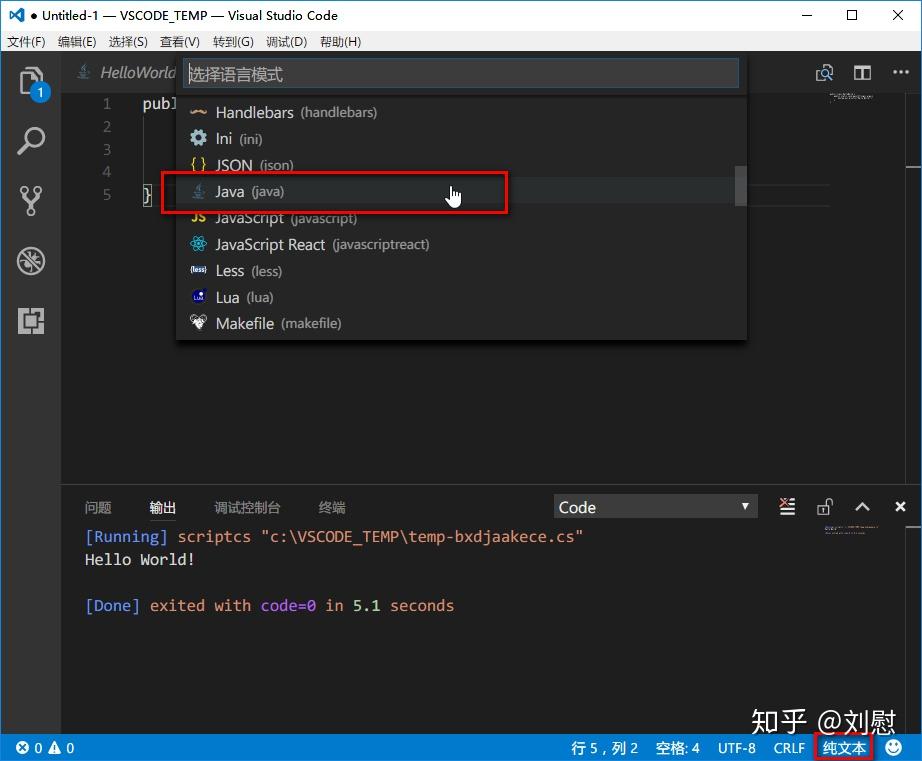This screenshot has width=922, height=761.
Task: Switch to the 终端 panel tab
Action: coord(332,507)
